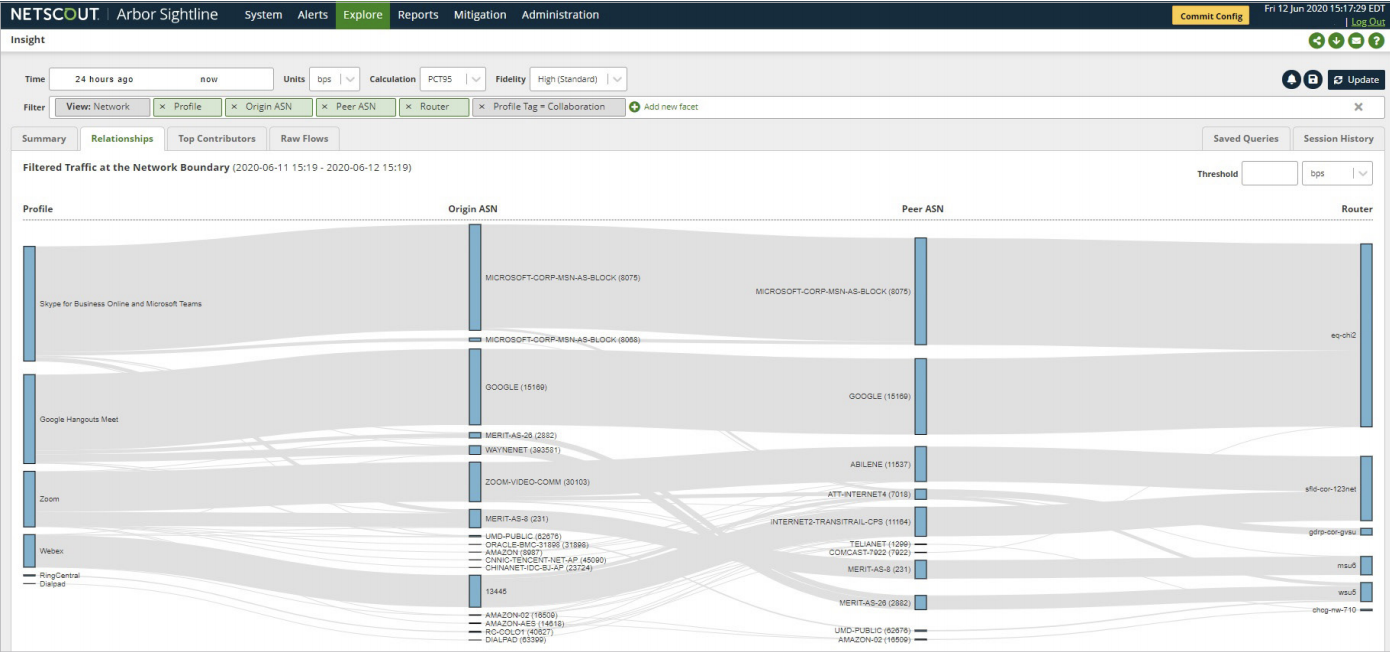Image resolution: width=1390 pixels, height=652 pixels.
Task: Click the 13445 origin ASN node
Action: 475,591
